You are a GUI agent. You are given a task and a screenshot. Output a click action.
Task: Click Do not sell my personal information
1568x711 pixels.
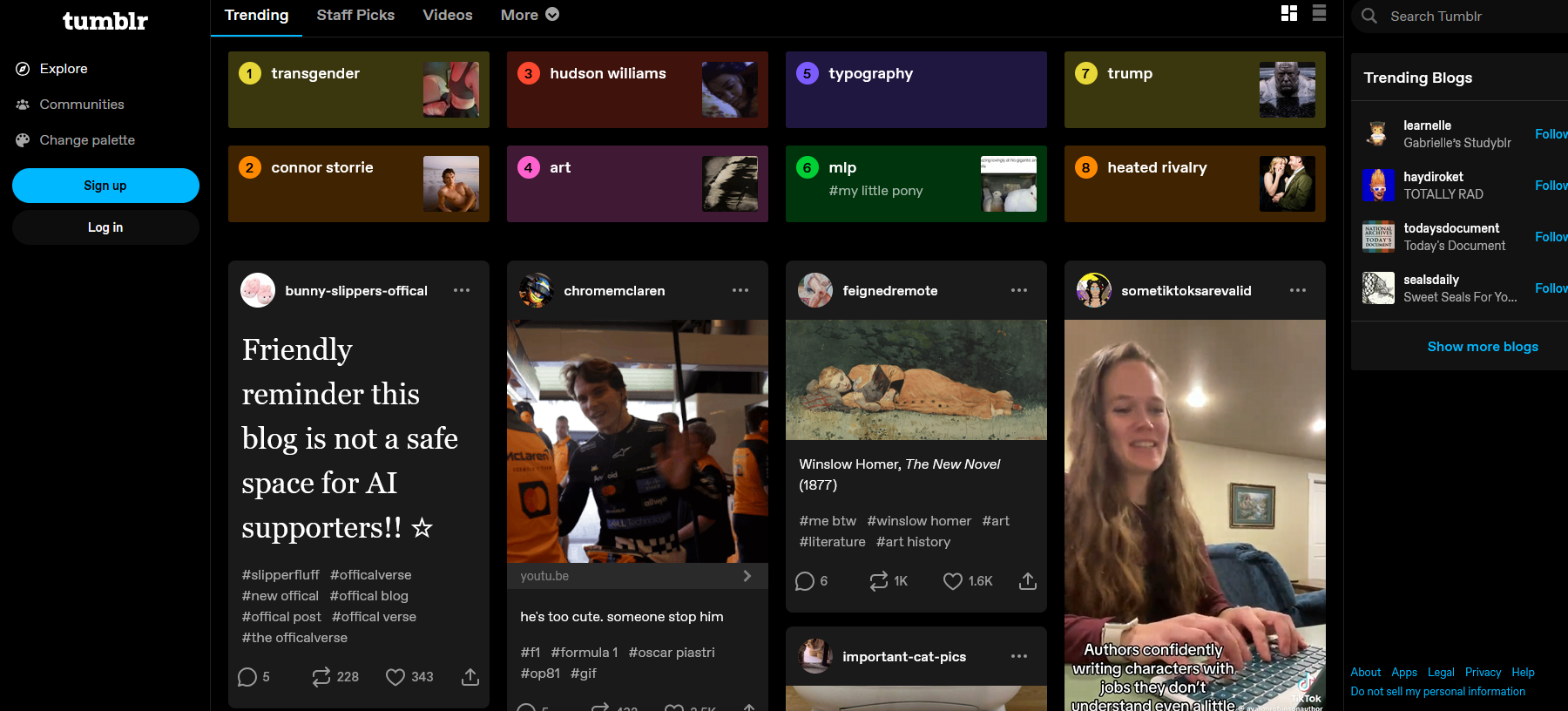(1438, 692)
